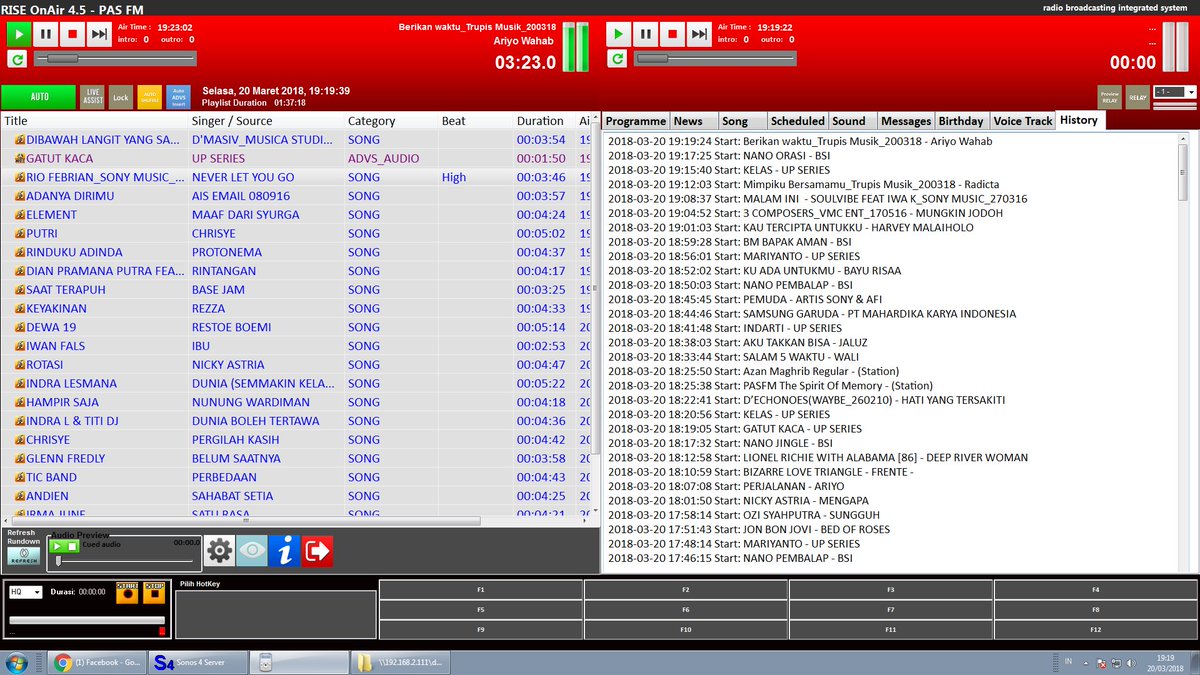This screenshot has width=1200, height=675.
Task: Stop the Audio Preview
Action: pyautogui.click(x=72, y=546)
